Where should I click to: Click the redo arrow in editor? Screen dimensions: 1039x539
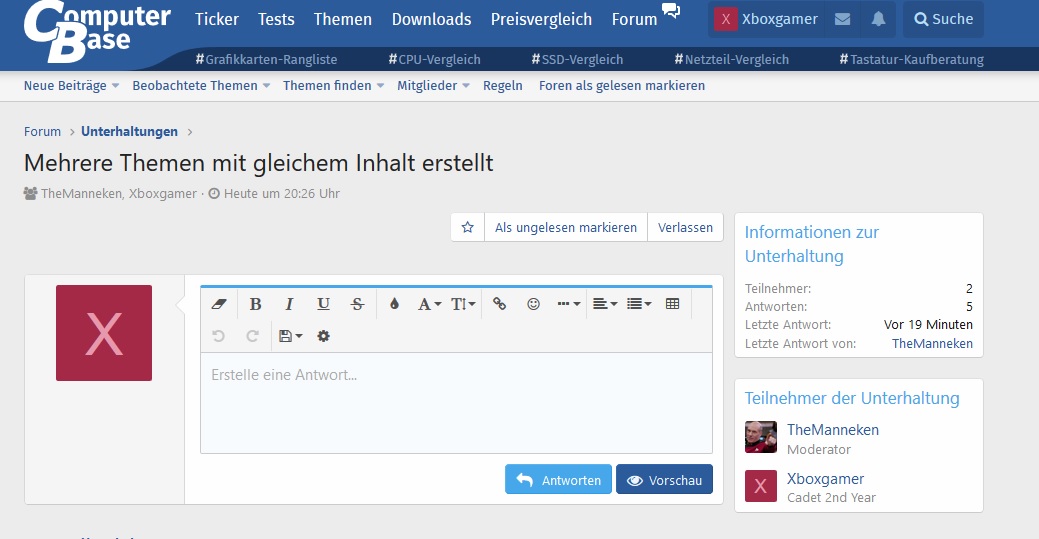(x=252, y=336)
